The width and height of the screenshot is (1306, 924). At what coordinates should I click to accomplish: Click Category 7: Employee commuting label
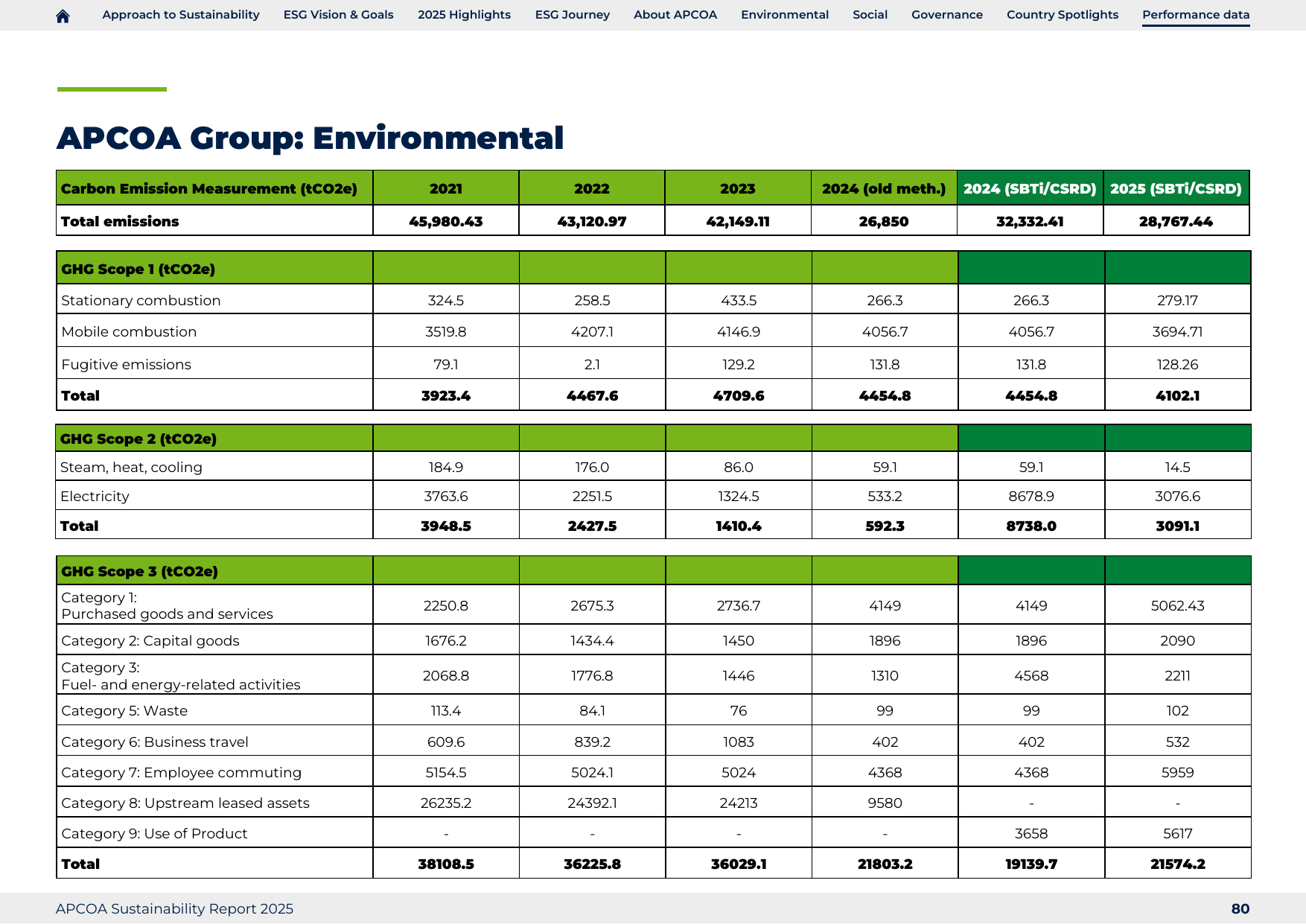(x=182, y=772)
